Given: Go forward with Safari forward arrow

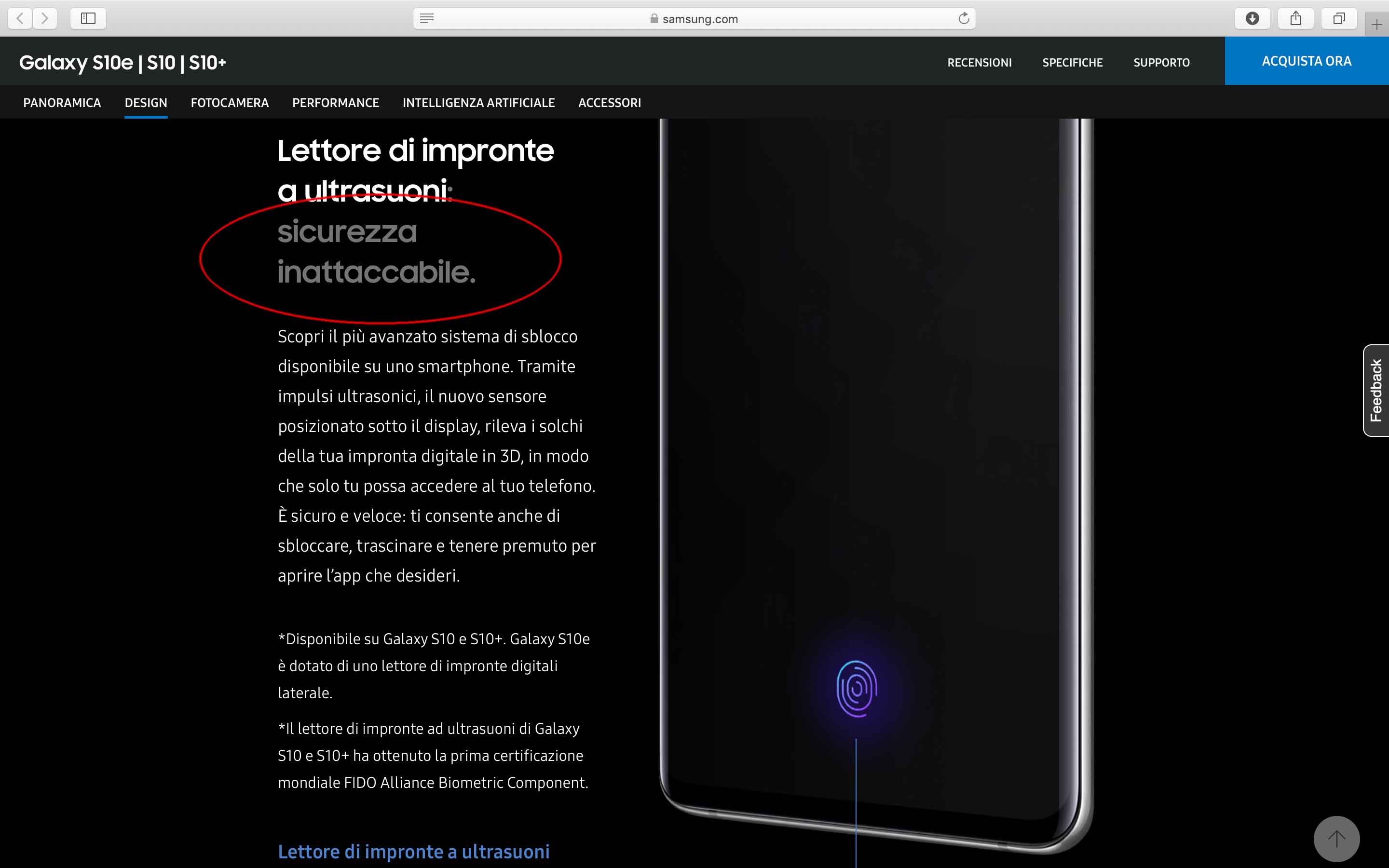Looking at the screenshot, I should pyautogui.click(x=45, y=18).
